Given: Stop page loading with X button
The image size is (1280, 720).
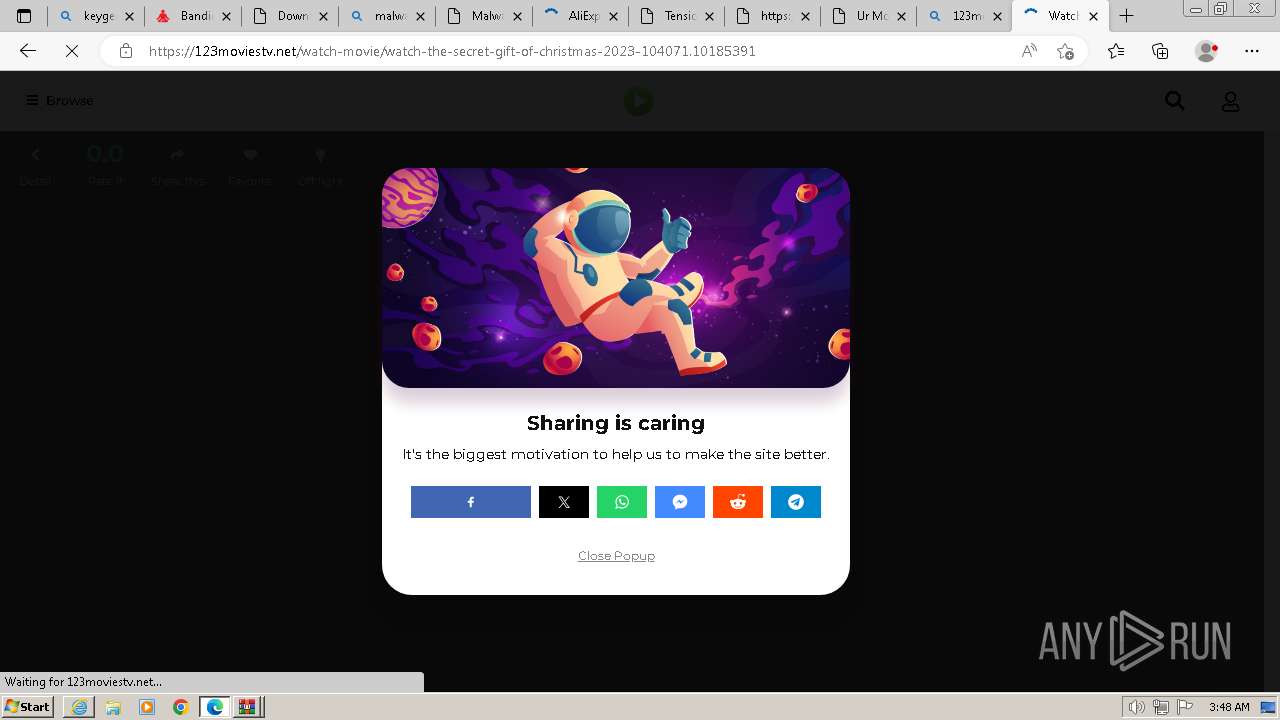Looking at the screenshot, I should 72,51.
